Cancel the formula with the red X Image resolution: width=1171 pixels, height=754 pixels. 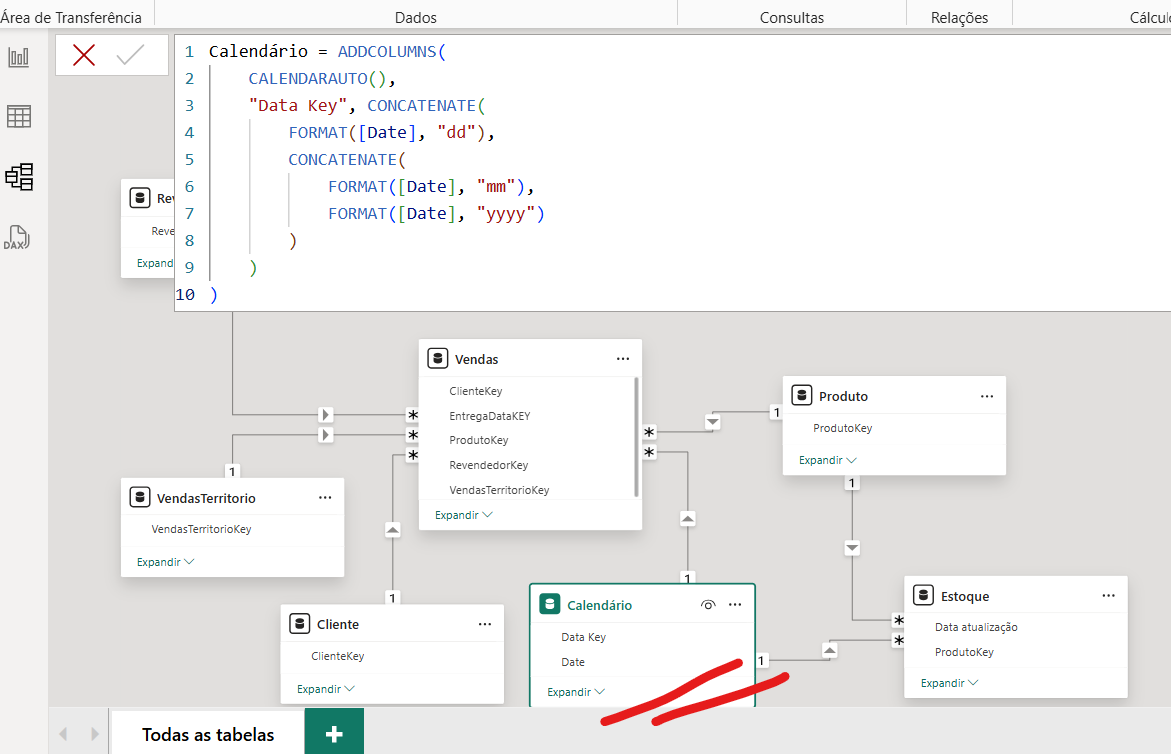click(84, 56)
